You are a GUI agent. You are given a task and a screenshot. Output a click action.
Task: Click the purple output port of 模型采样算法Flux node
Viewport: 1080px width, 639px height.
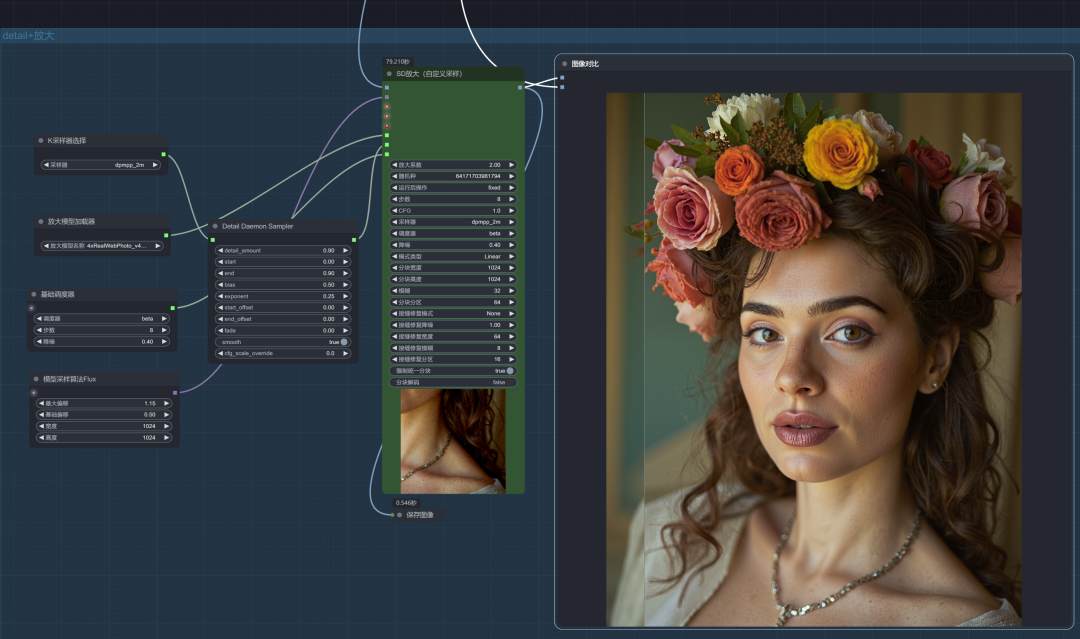pyautogui.click(x=175, y=392)
